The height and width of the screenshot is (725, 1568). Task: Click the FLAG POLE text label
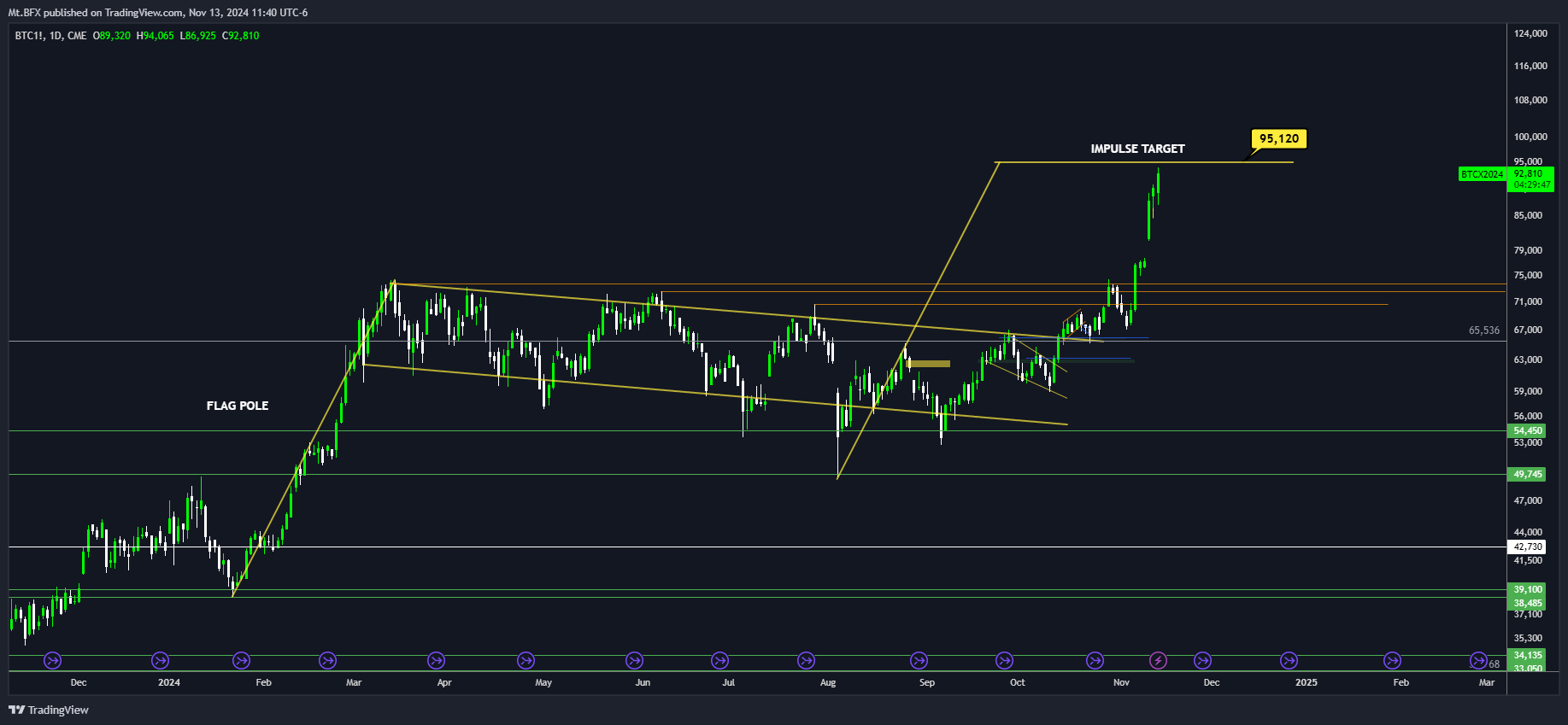[238, 406]
